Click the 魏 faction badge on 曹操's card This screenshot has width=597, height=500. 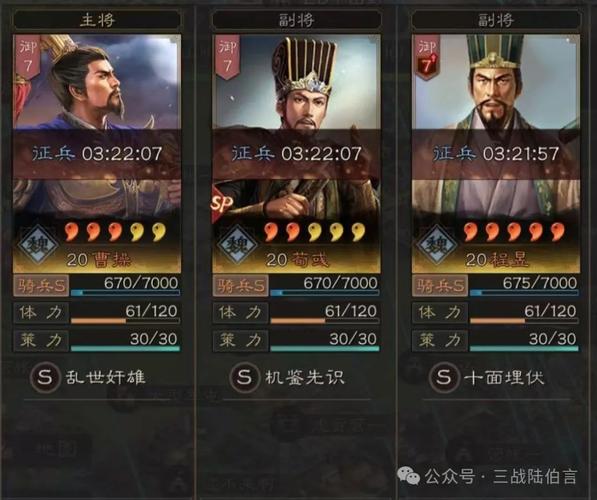point(38,244)
